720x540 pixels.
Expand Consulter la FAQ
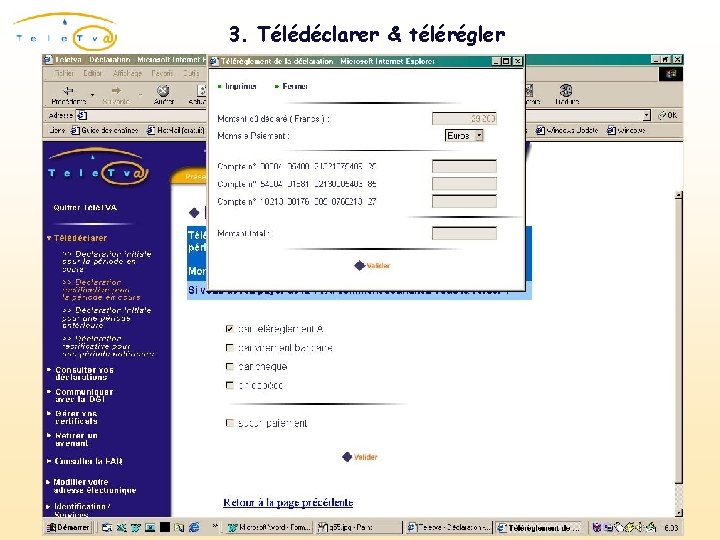[x=84, y=461]
